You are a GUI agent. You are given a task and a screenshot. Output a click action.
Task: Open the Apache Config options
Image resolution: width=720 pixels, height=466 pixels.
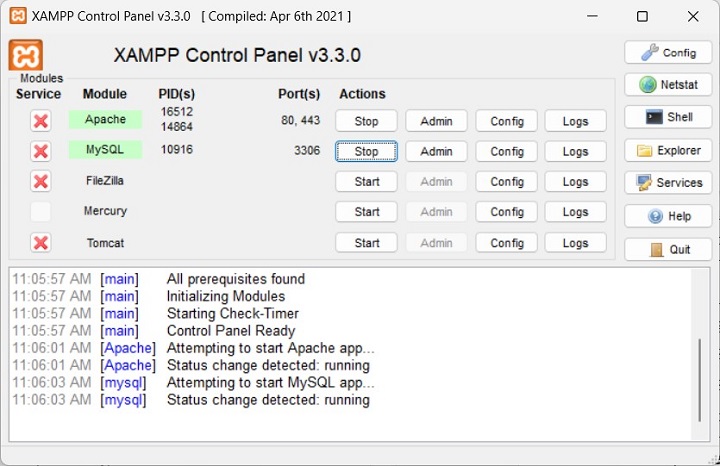pos(506,121)
